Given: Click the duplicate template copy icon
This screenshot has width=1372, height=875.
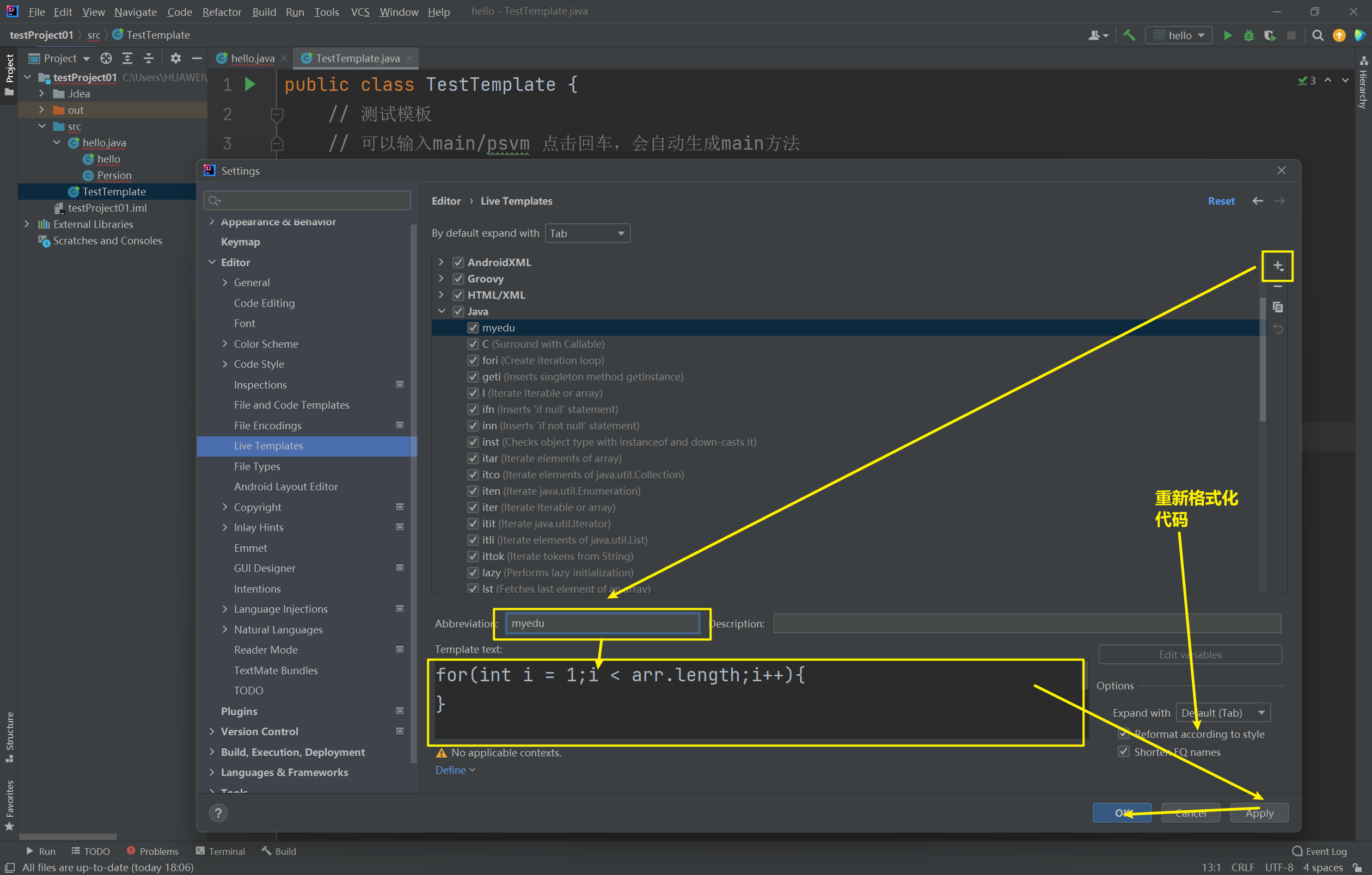Looking at the screenshot, I should pyautogui.click(x=1277, y=307).
